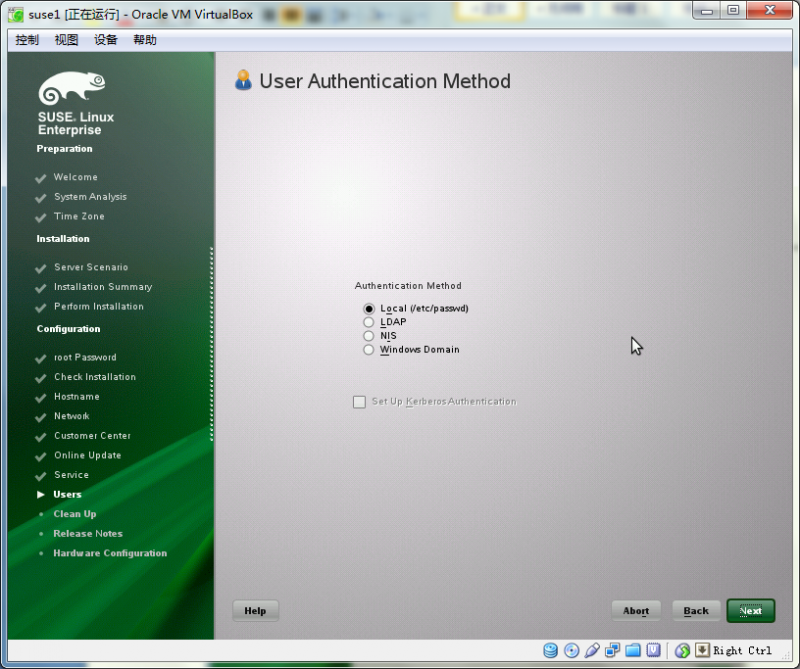800x669 pixels.
Task: Click the network adapters icon in status bar
Action: [x=611, y=650]
